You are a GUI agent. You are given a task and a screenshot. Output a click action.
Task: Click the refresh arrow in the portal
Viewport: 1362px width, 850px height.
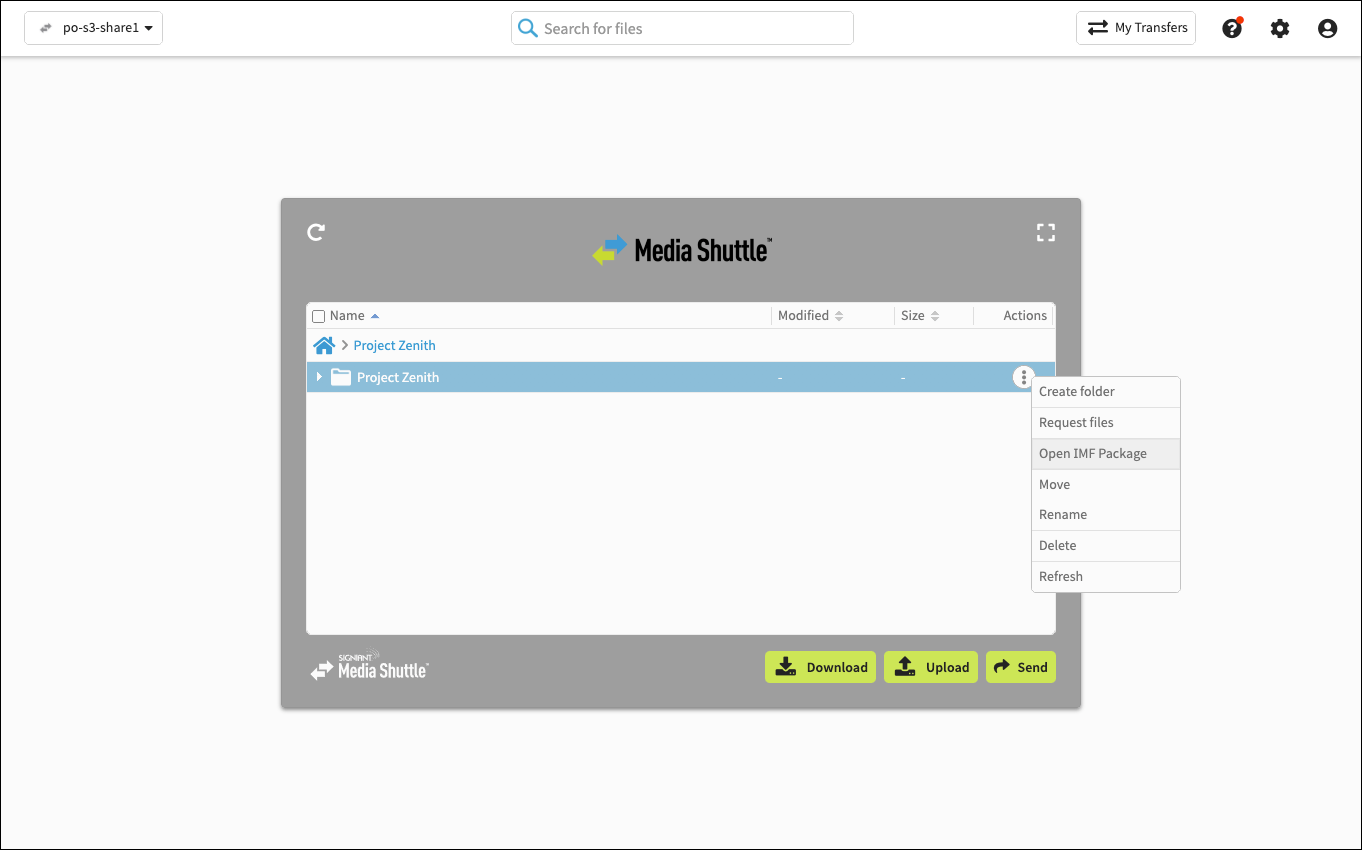pos(316,232)
